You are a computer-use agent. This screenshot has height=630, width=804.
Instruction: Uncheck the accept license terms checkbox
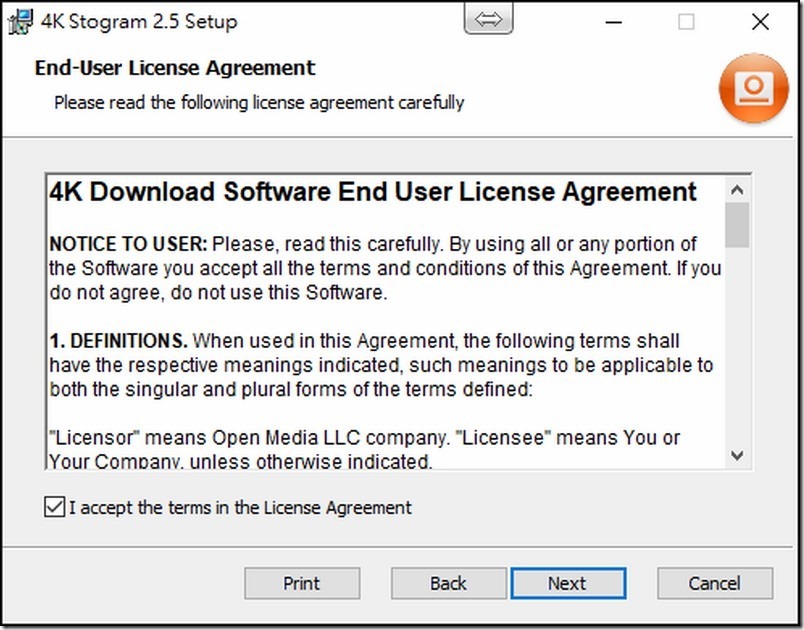(54, 507)
